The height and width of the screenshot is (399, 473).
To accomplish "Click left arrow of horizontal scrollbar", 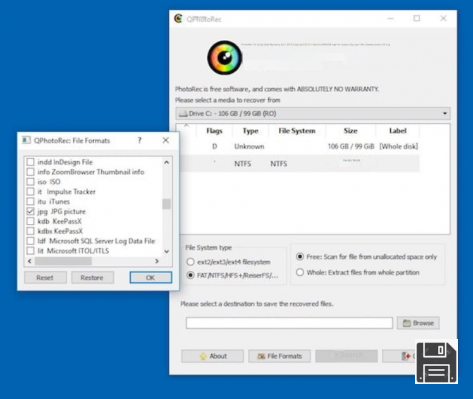I will click(30, 261).
